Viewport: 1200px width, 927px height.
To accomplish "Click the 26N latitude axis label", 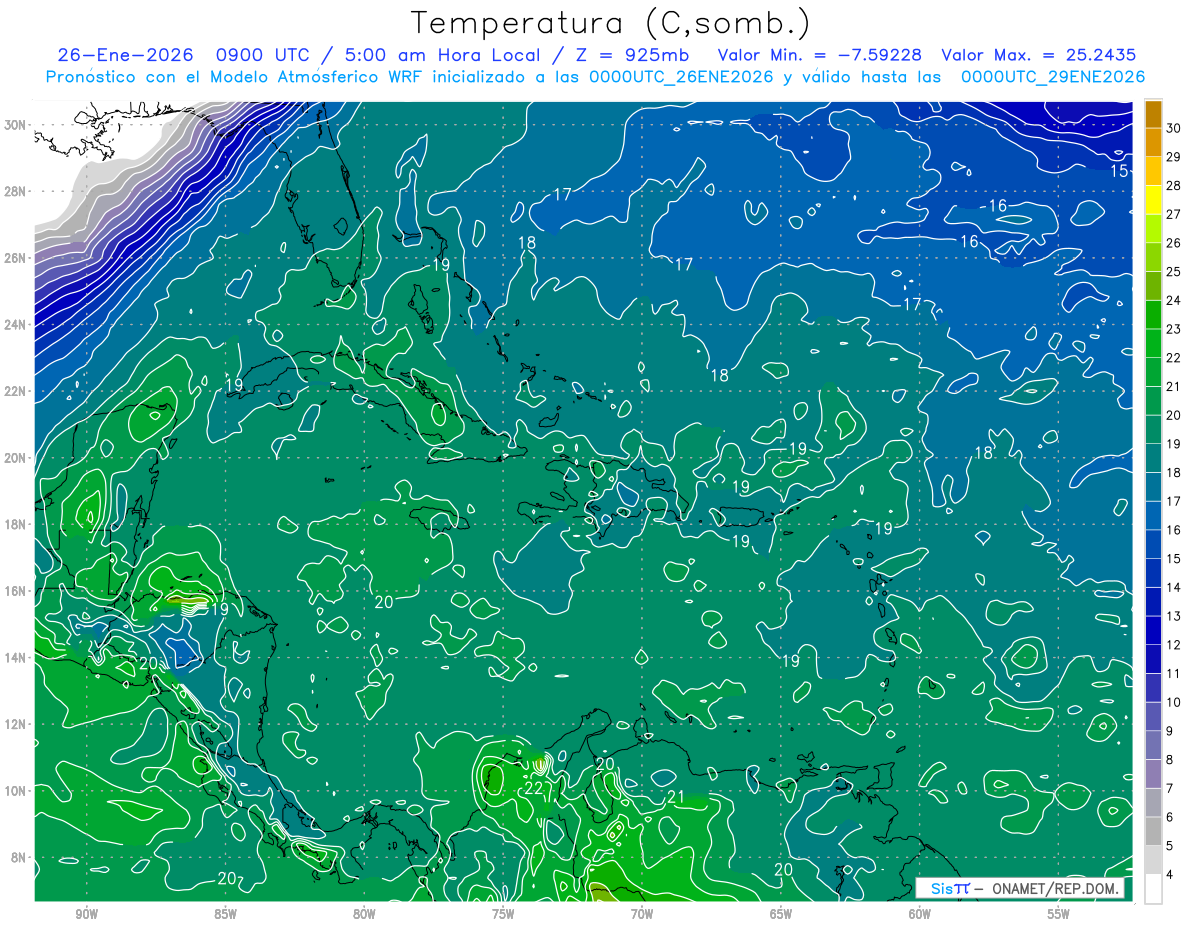I will [x=16, y=258].
